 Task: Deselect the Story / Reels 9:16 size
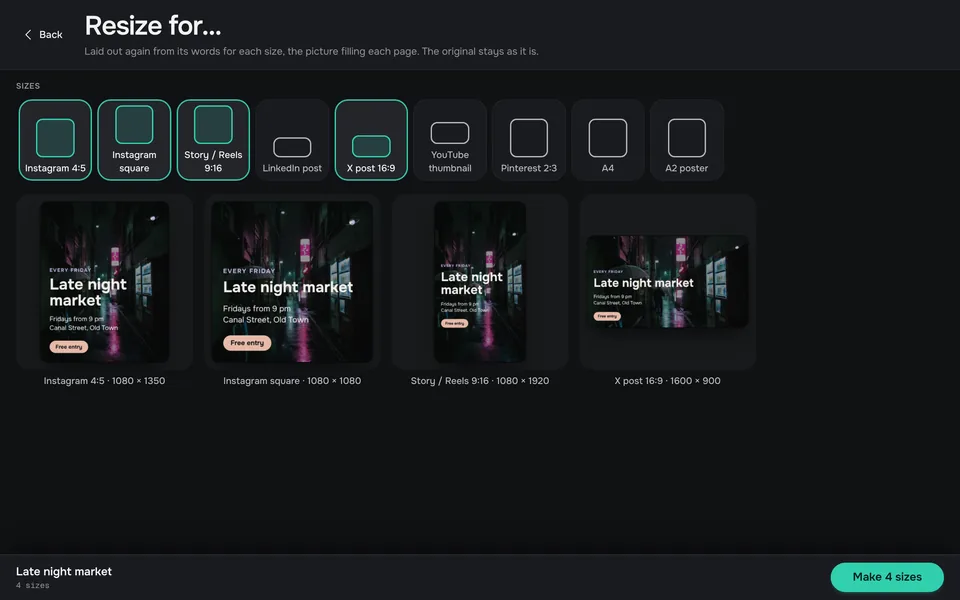click(x=213, y=140)
